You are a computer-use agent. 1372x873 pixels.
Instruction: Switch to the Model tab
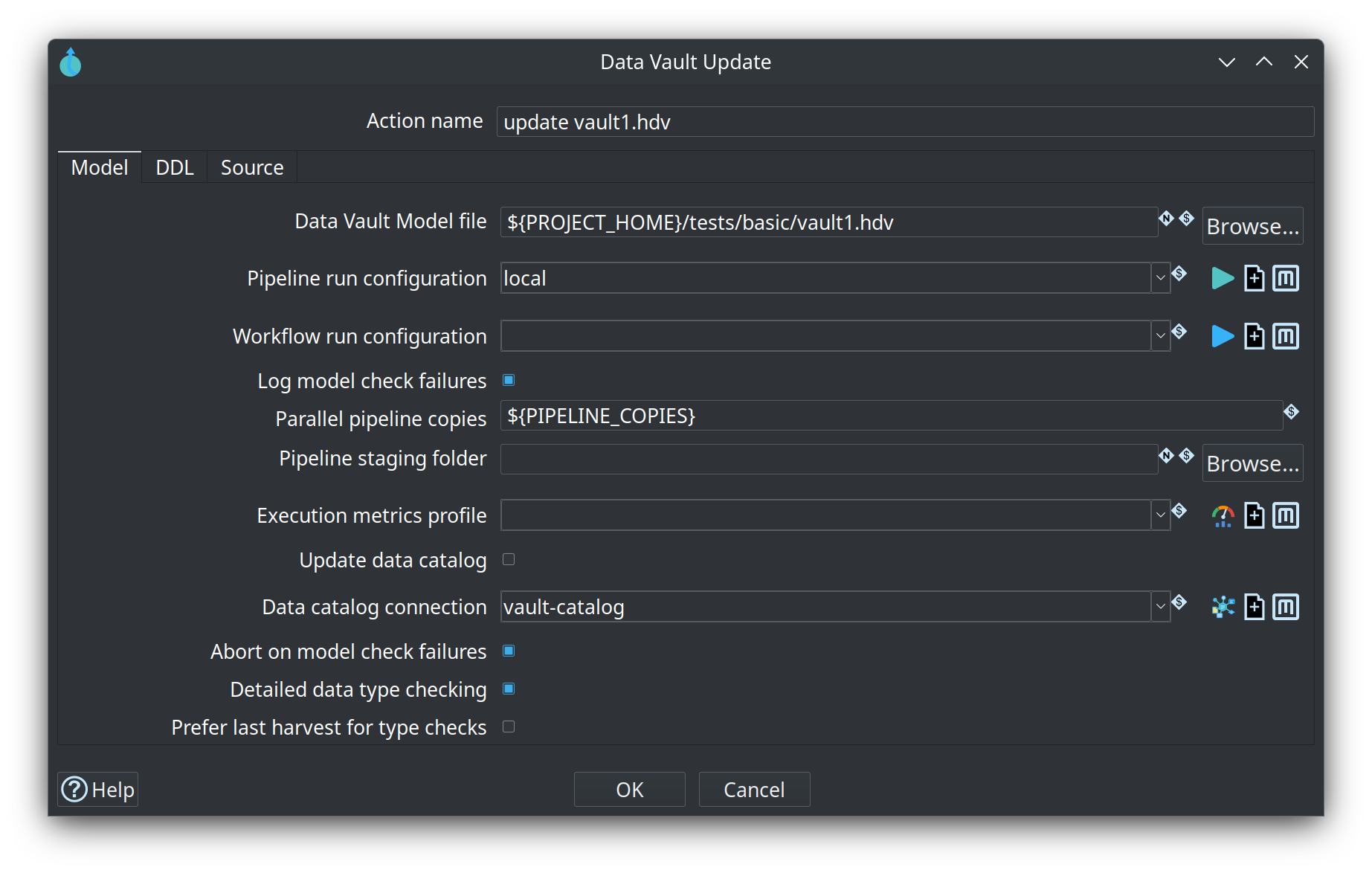click(100, 167)
